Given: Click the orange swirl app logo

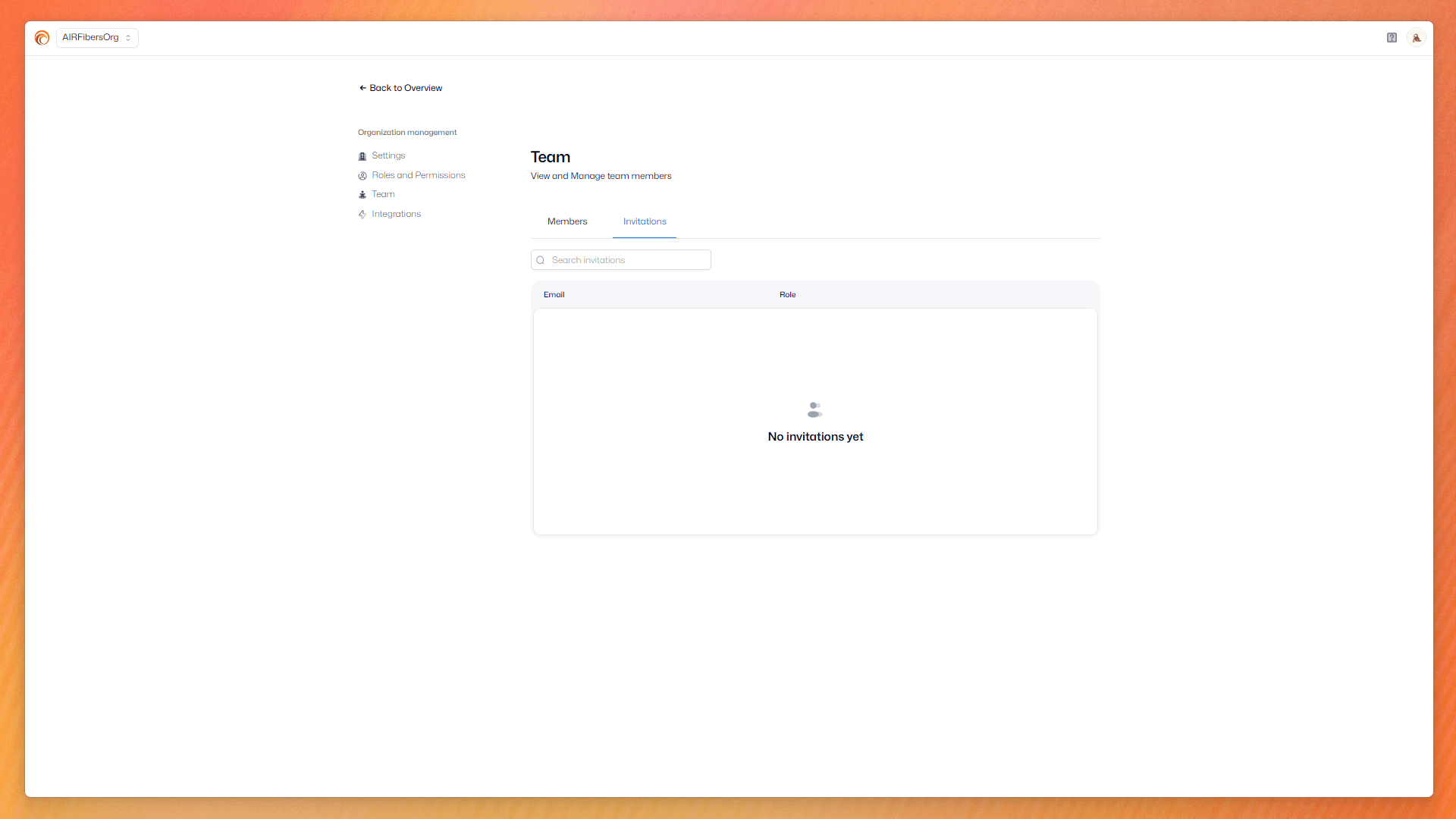Looking at the screenshot, I should click(42, 38).
